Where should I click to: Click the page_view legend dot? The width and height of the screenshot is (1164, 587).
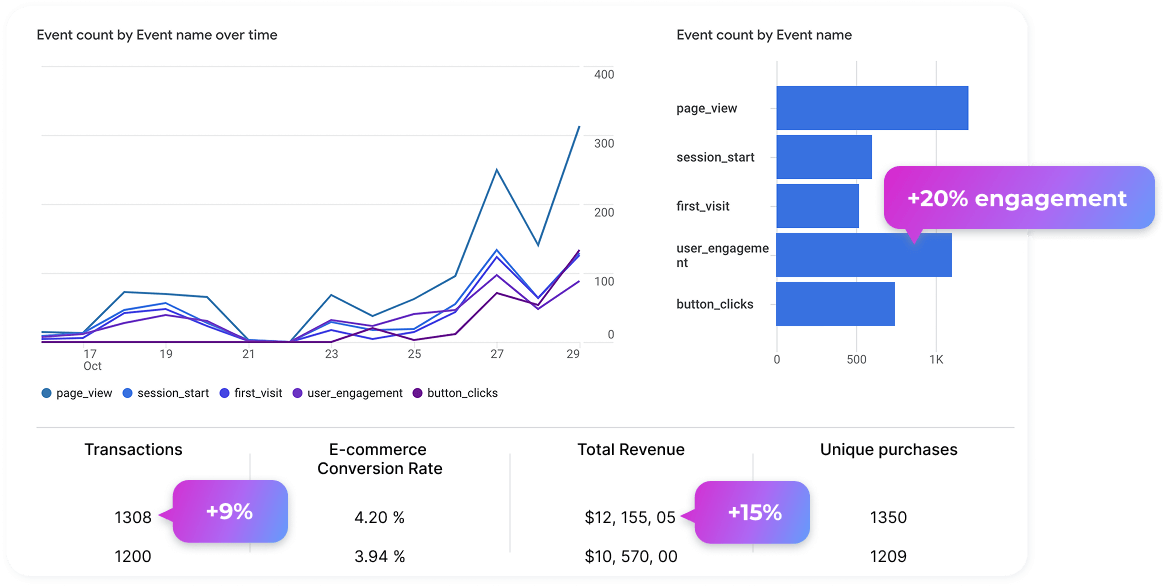47,394
